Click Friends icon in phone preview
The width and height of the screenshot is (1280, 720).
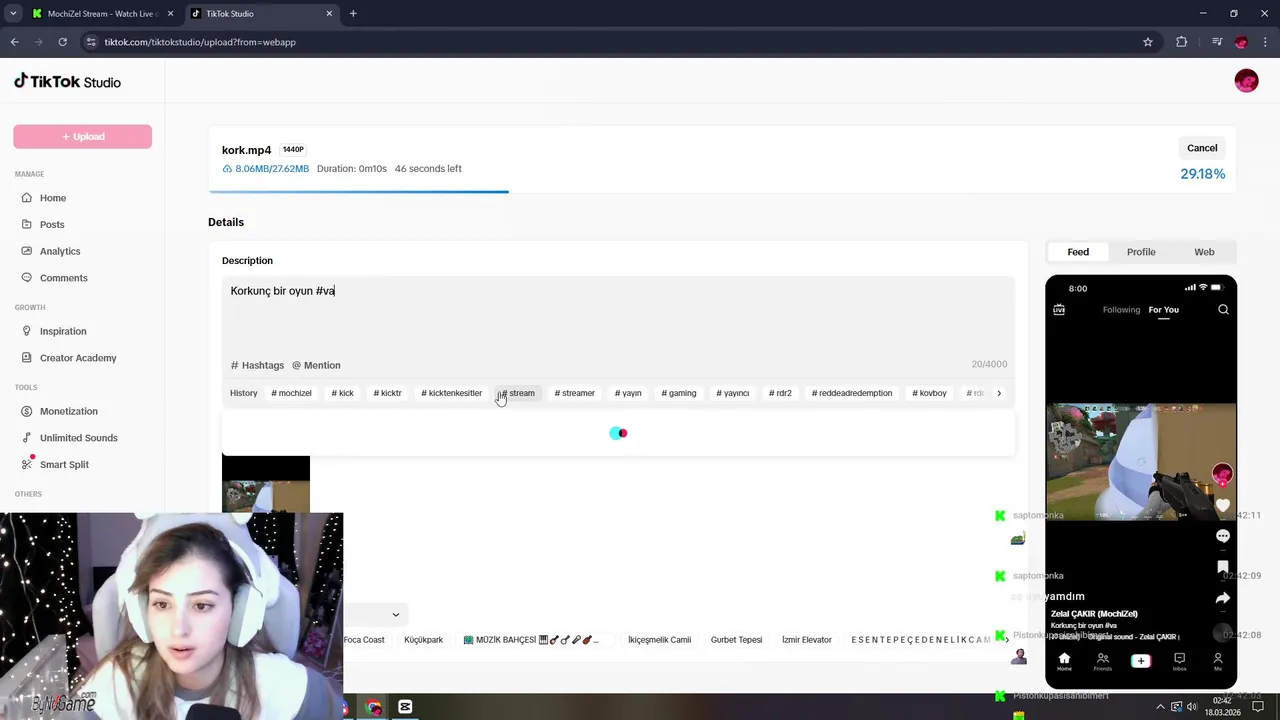(1102, 661)
